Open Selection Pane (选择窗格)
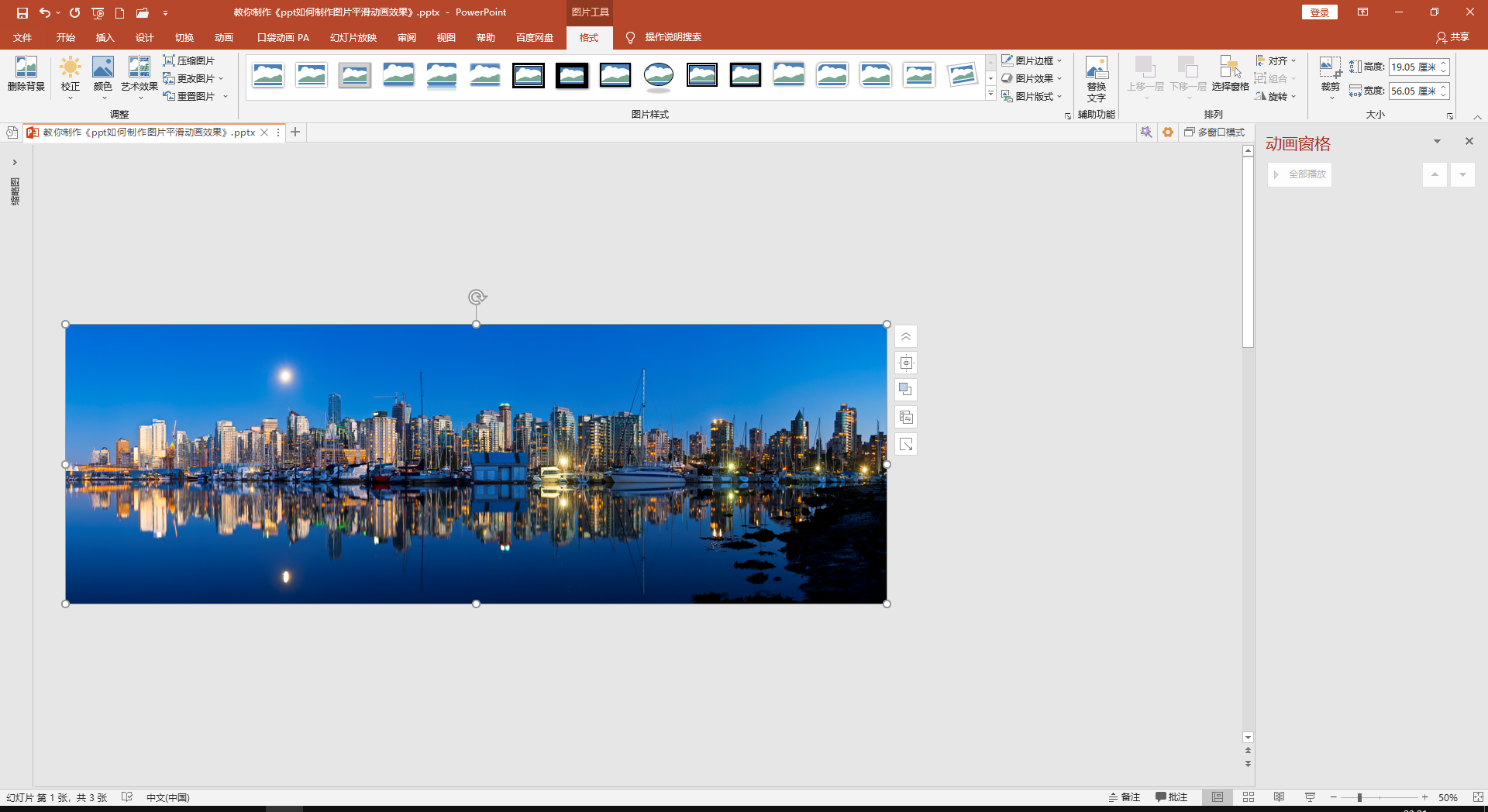1488x812 pixels. click(x=1230, y=74)
